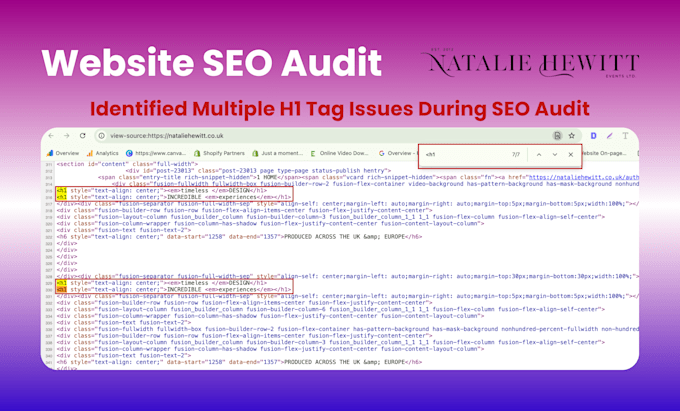Image resolution: width=680 pixels, height=411 pixels.
Task: Open the 'Just a moment...' bookmark
Action: pos(278,153)
